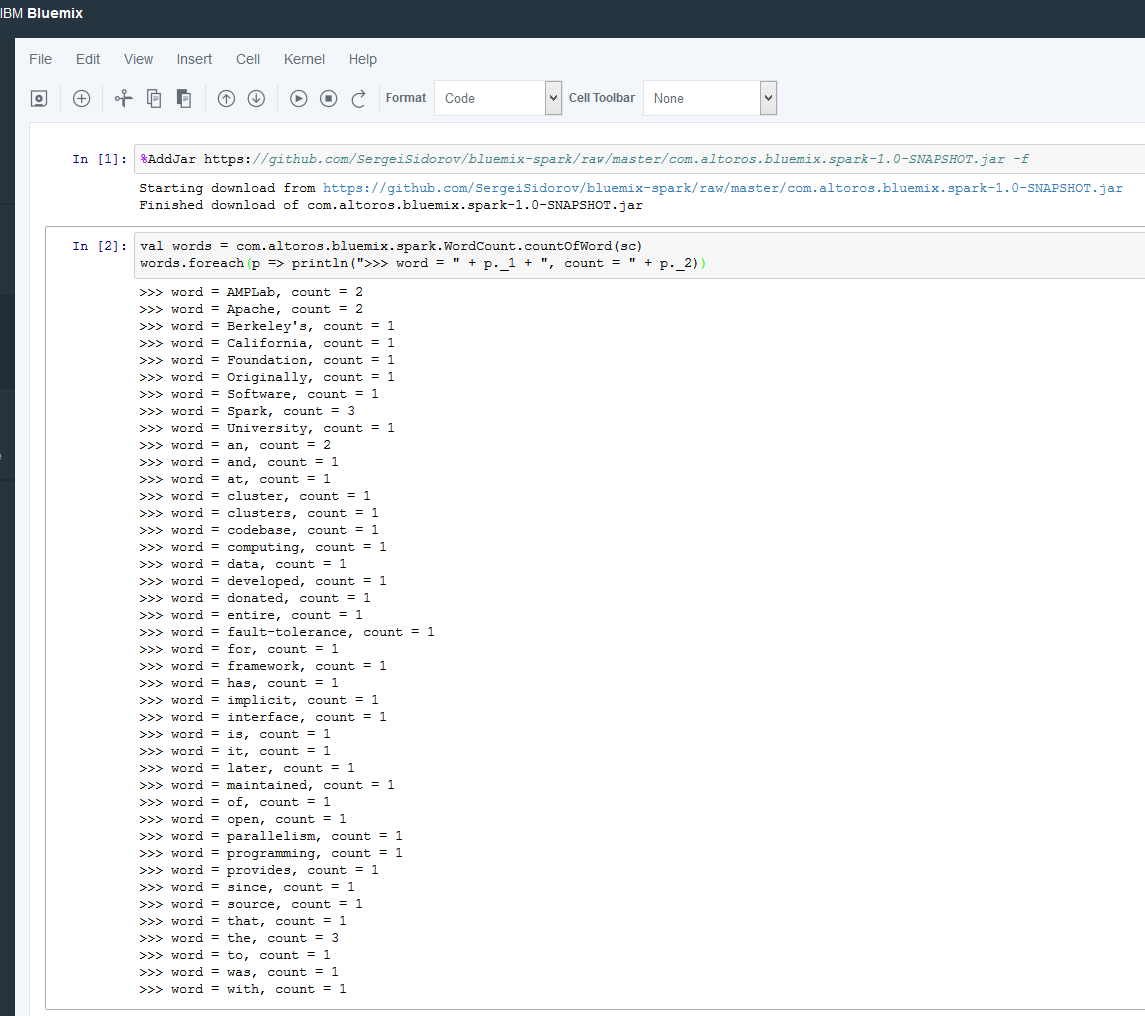Screen dimensions: 1145x1016
Task: Click output line 'word = was, count = 1'
Action: (239, 972)
